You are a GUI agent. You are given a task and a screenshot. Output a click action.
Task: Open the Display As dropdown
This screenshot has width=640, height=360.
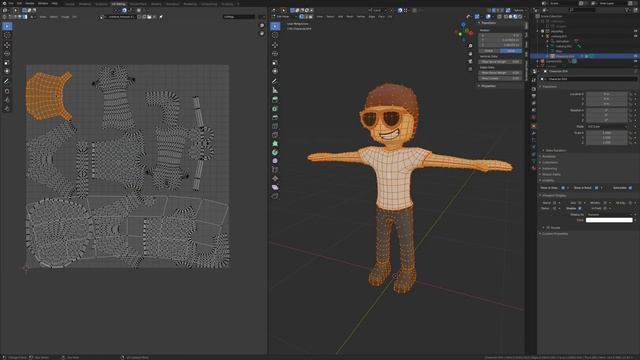[609, 214]
